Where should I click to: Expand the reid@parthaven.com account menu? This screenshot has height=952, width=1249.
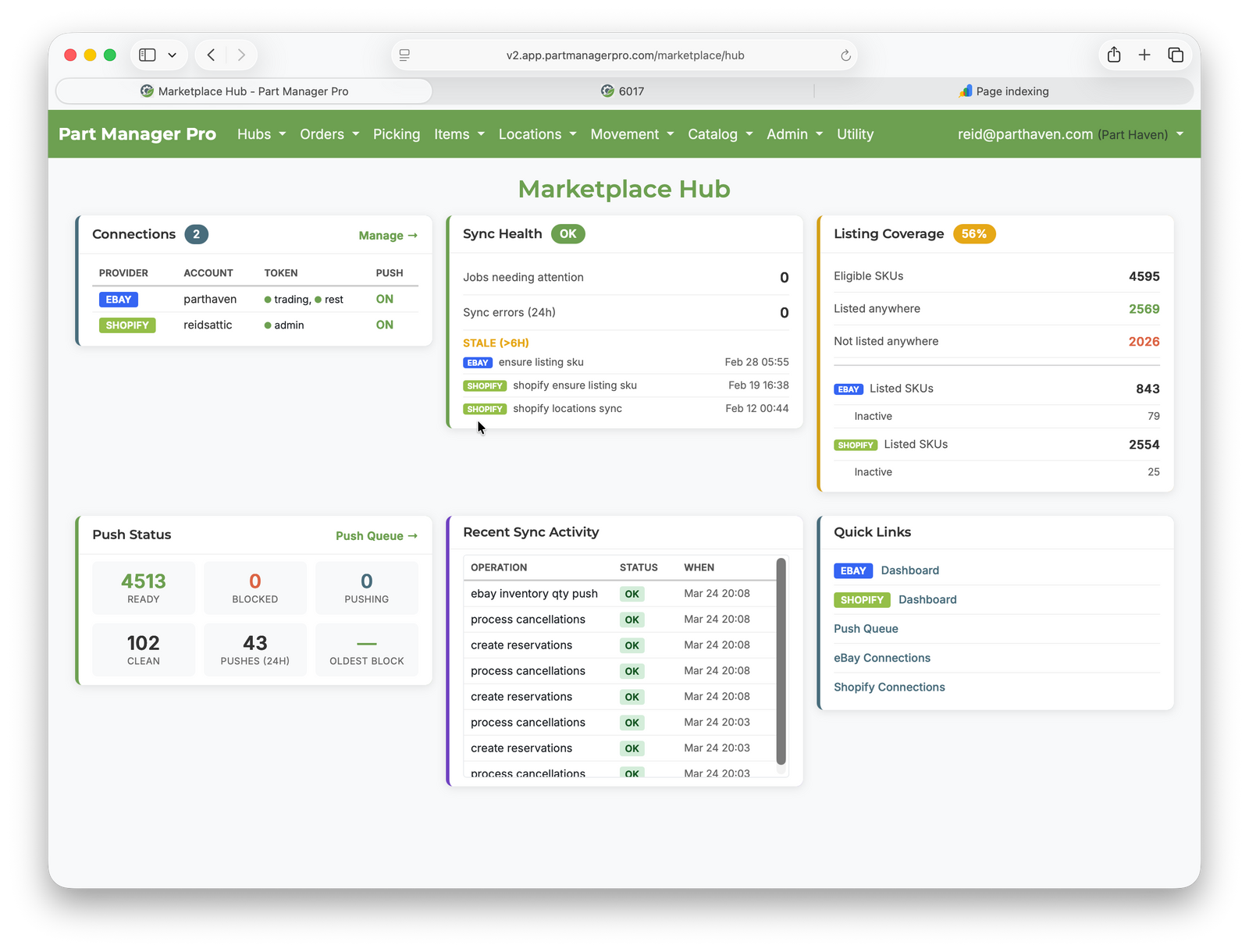(1070, 134)
